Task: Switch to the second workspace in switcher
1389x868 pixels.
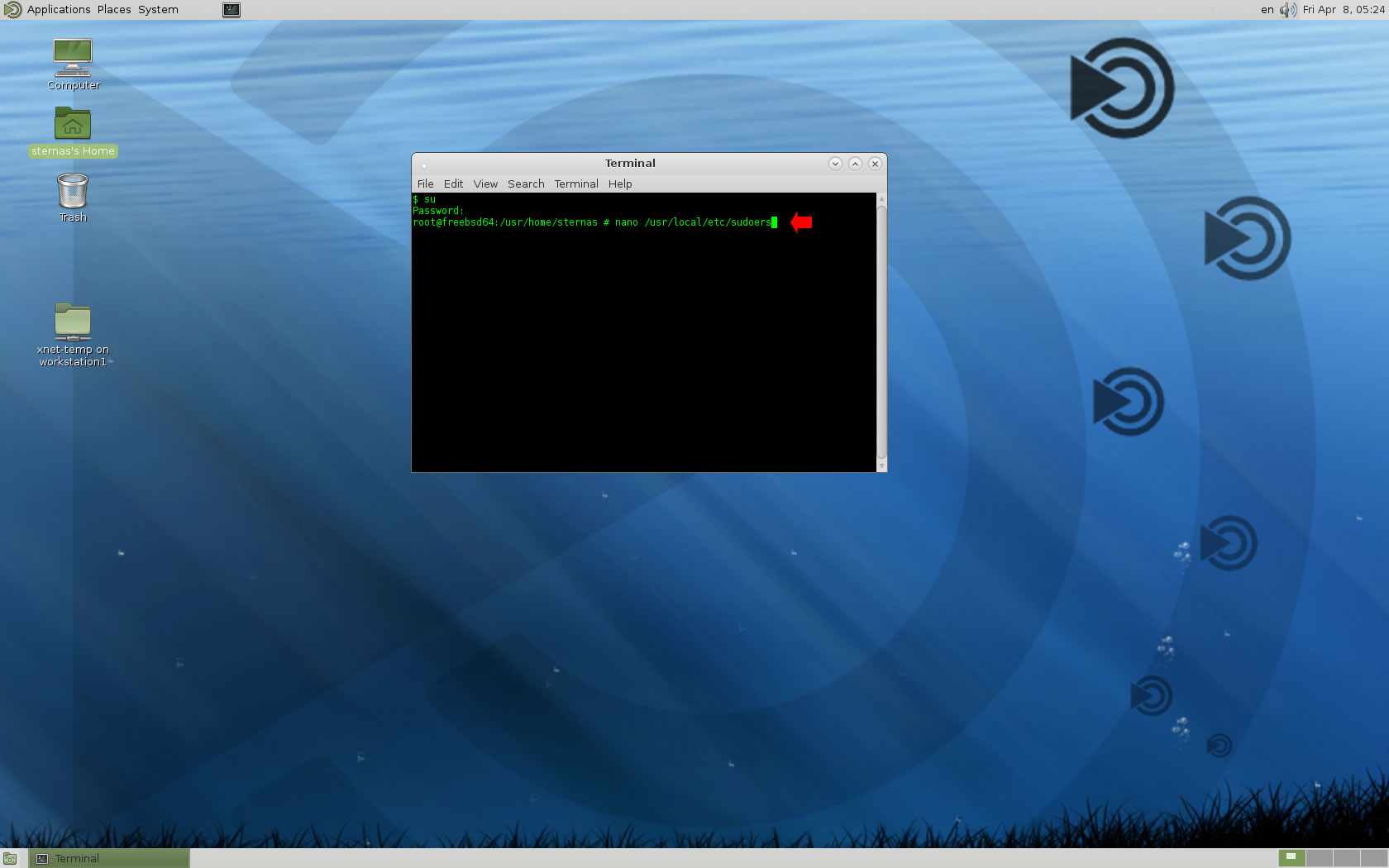Action: [1319, 858]
